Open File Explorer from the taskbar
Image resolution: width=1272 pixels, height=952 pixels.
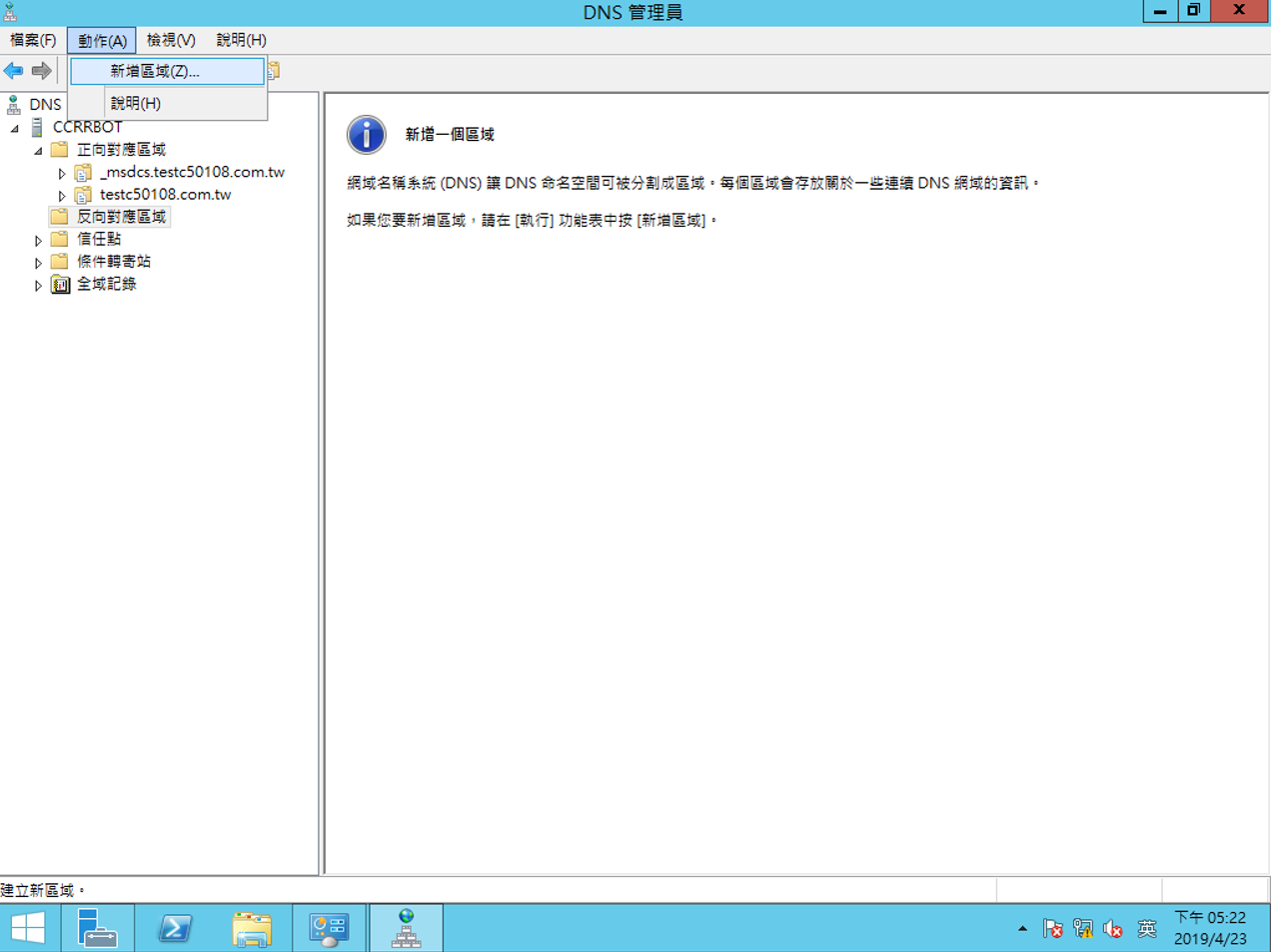click(252, 929)
